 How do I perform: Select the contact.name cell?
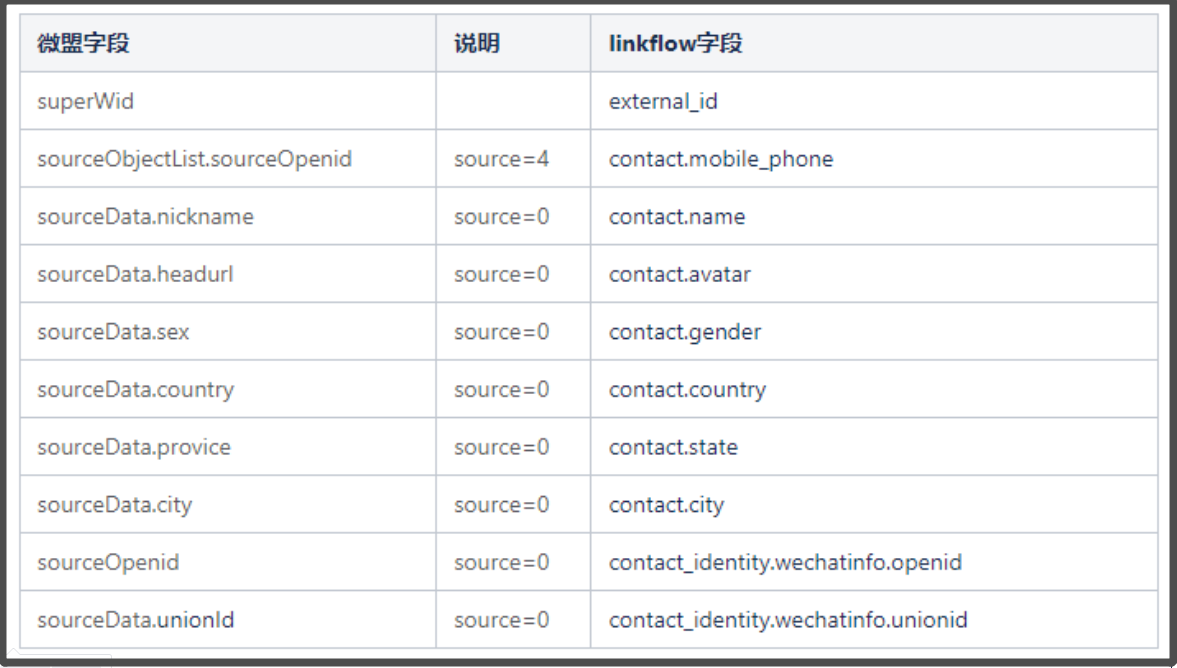tap(874, 217)
